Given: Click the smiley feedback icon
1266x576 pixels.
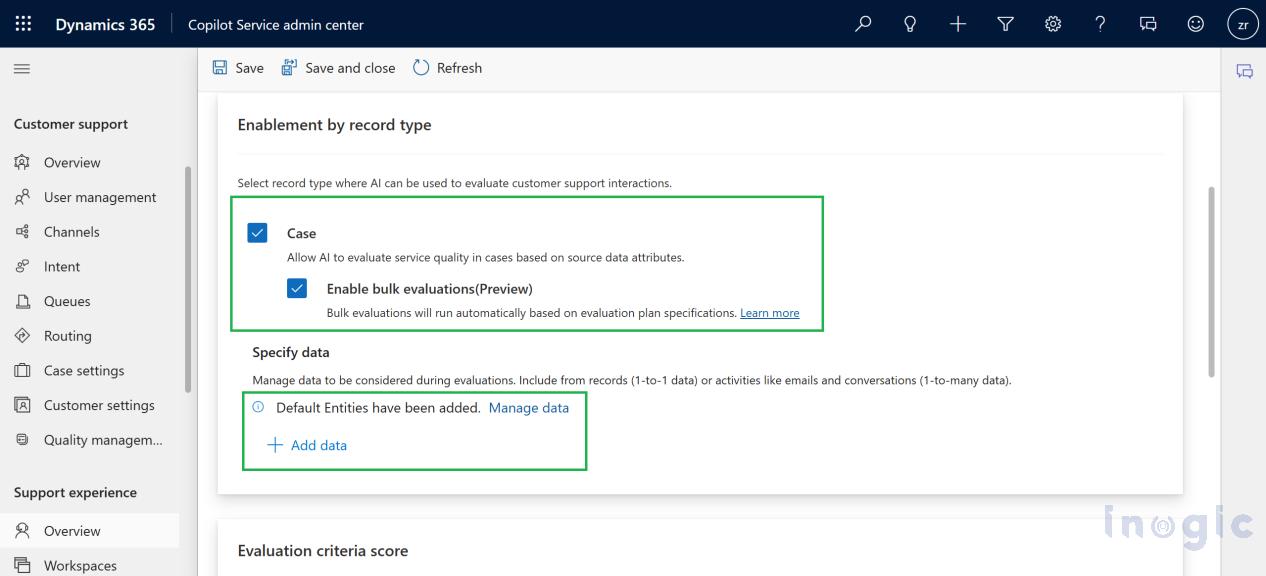Looking at the screenshot, I should click(x=1195, y=24).
